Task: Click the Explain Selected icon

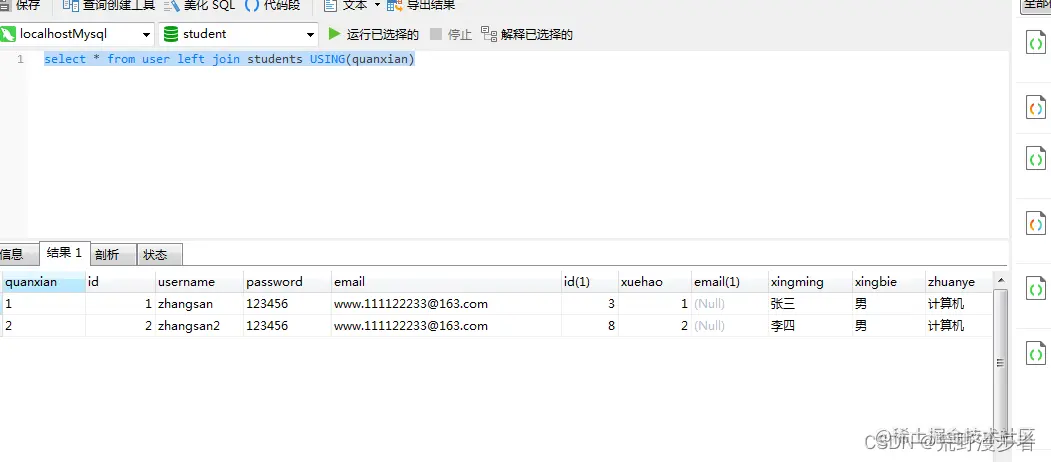Action: pyautogui.click(x=489, y=34)
